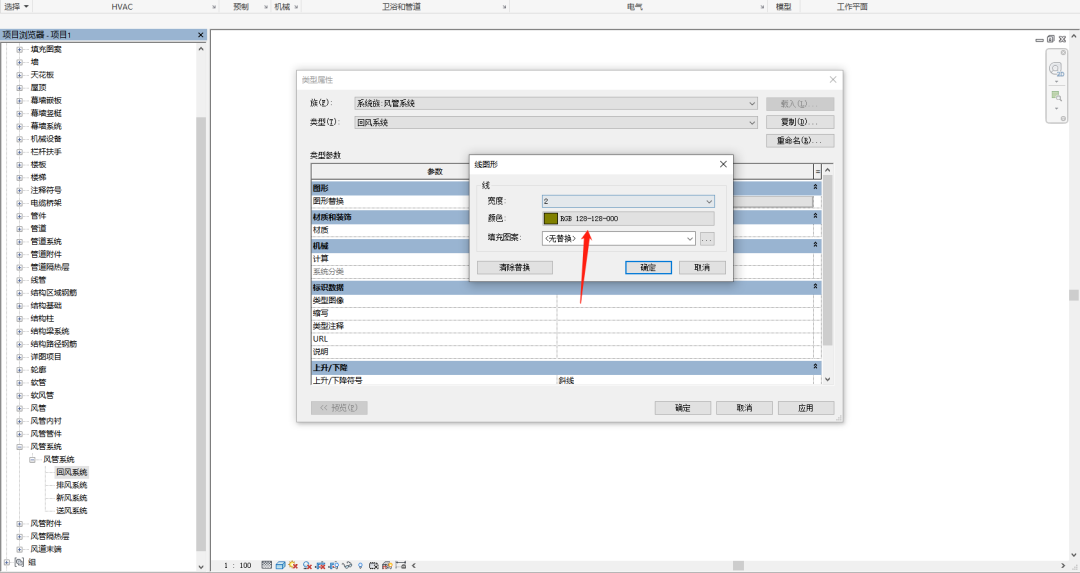Open the line width dropdown showing 2

tap(627, 201)
